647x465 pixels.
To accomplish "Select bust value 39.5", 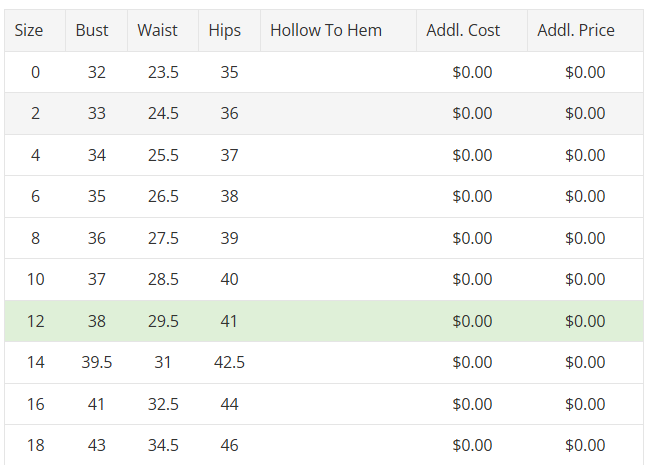I will coord(97,362).
